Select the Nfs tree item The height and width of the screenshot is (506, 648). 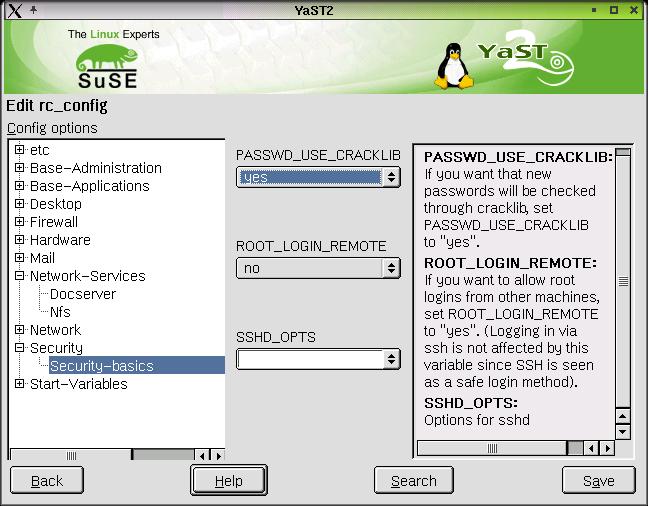pyautogui.click(x=60, y=312)
